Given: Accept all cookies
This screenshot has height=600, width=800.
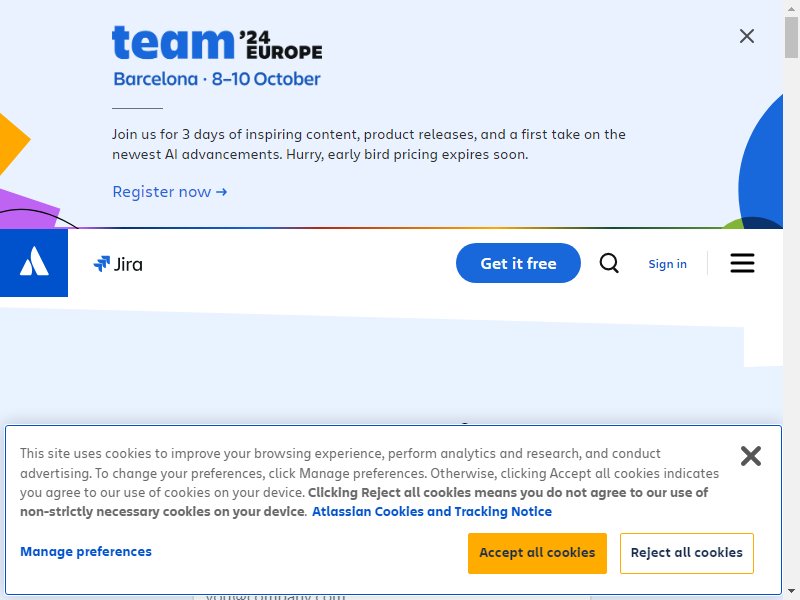Looking at the screenshot, I should point(537,553).
